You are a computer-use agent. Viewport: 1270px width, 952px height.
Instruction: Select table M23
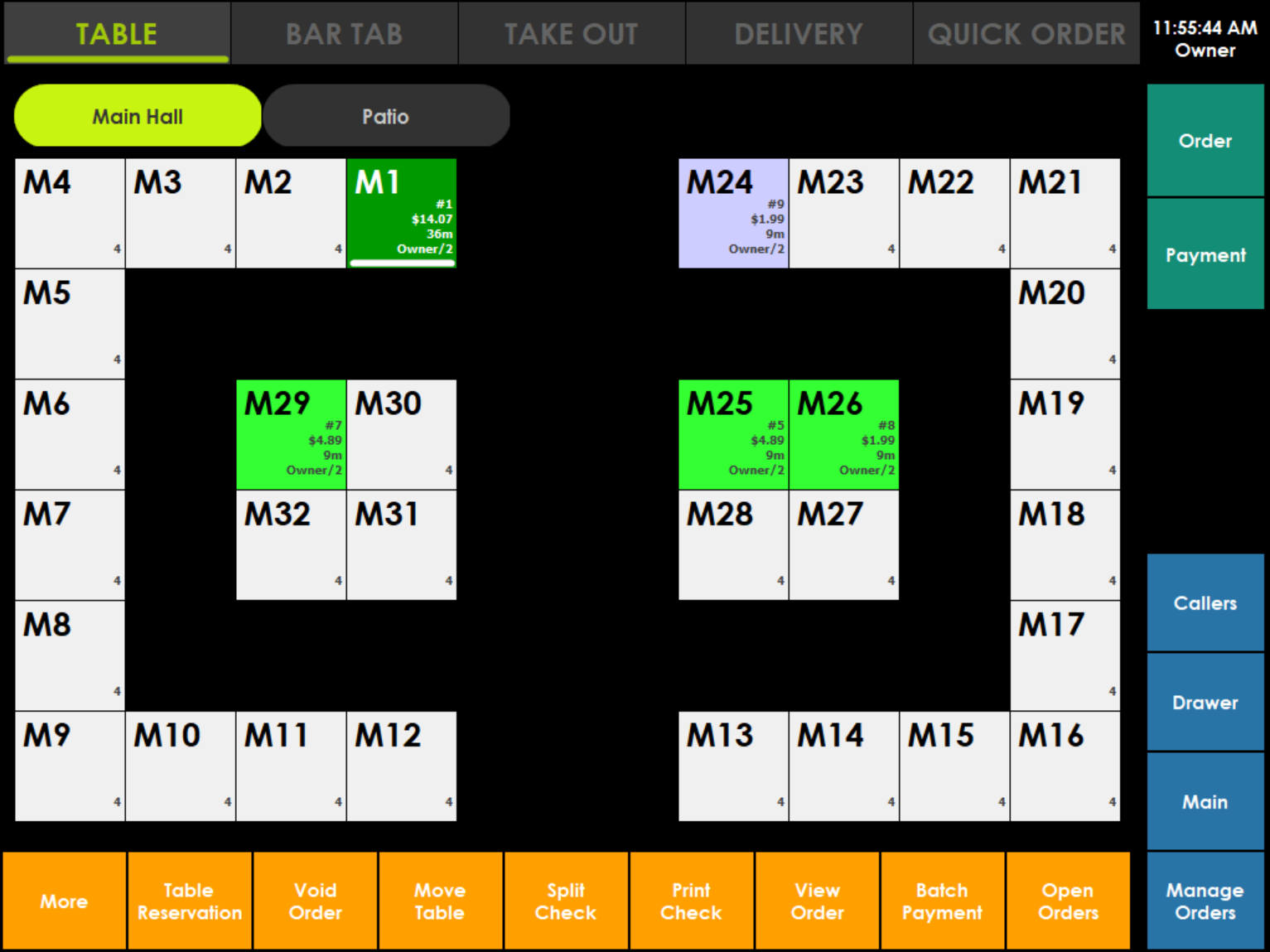tap(844, 213)
